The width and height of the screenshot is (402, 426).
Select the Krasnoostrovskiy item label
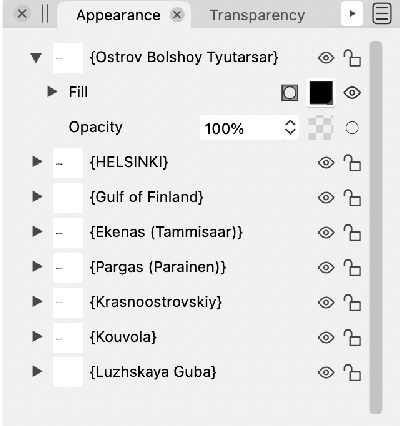tap(156, 302)
